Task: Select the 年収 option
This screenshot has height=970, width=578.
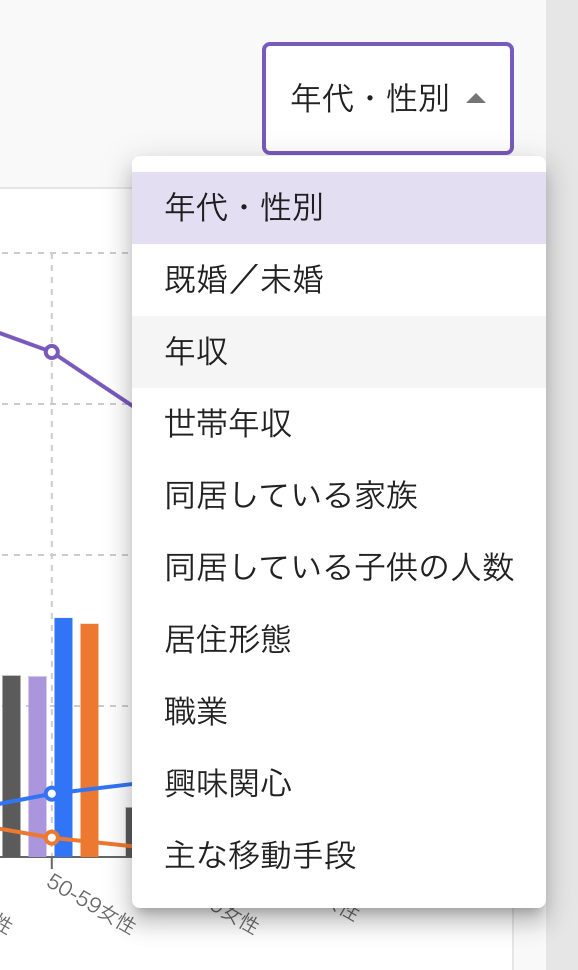Action: click(339, 352)
